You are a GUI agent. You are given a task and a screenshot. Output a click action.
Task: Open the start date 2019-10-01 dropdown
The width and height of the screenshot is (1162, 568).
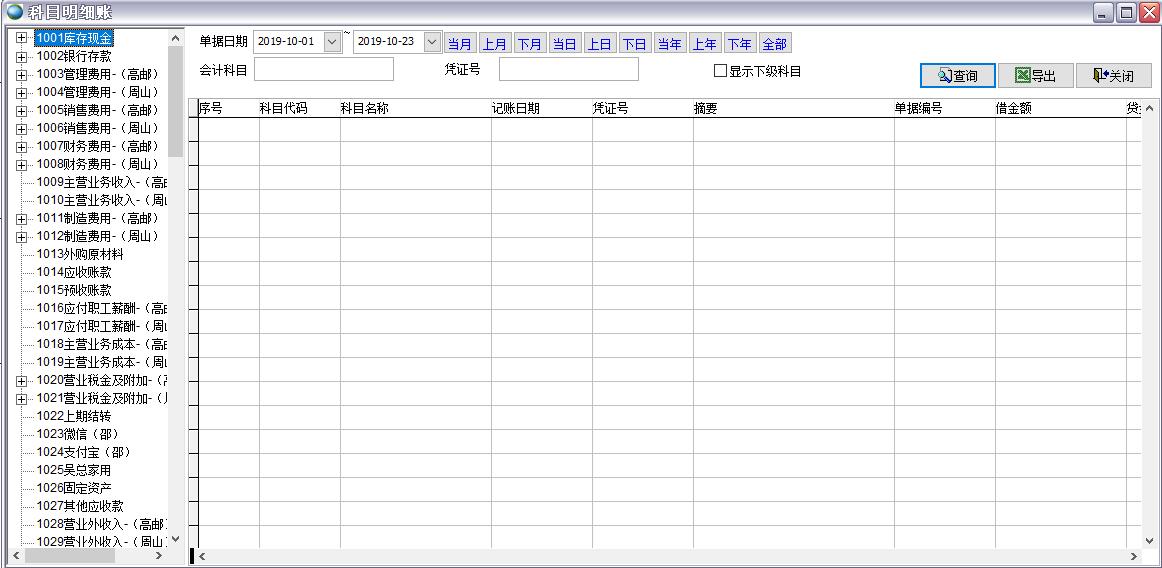pos(332,42)
